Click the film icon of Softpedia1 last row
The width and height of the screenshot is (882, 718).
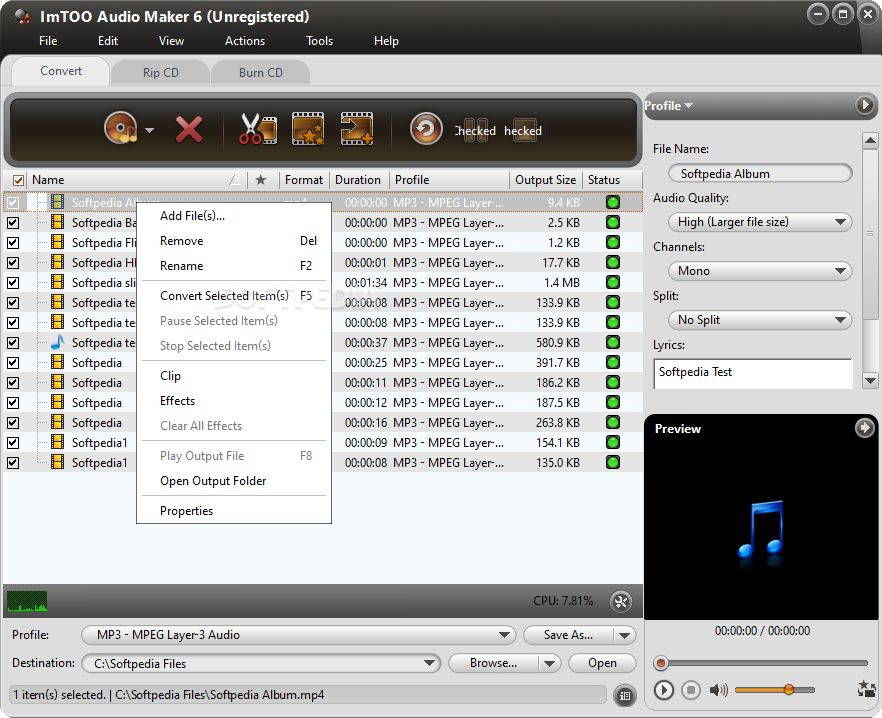click(57, 463)
